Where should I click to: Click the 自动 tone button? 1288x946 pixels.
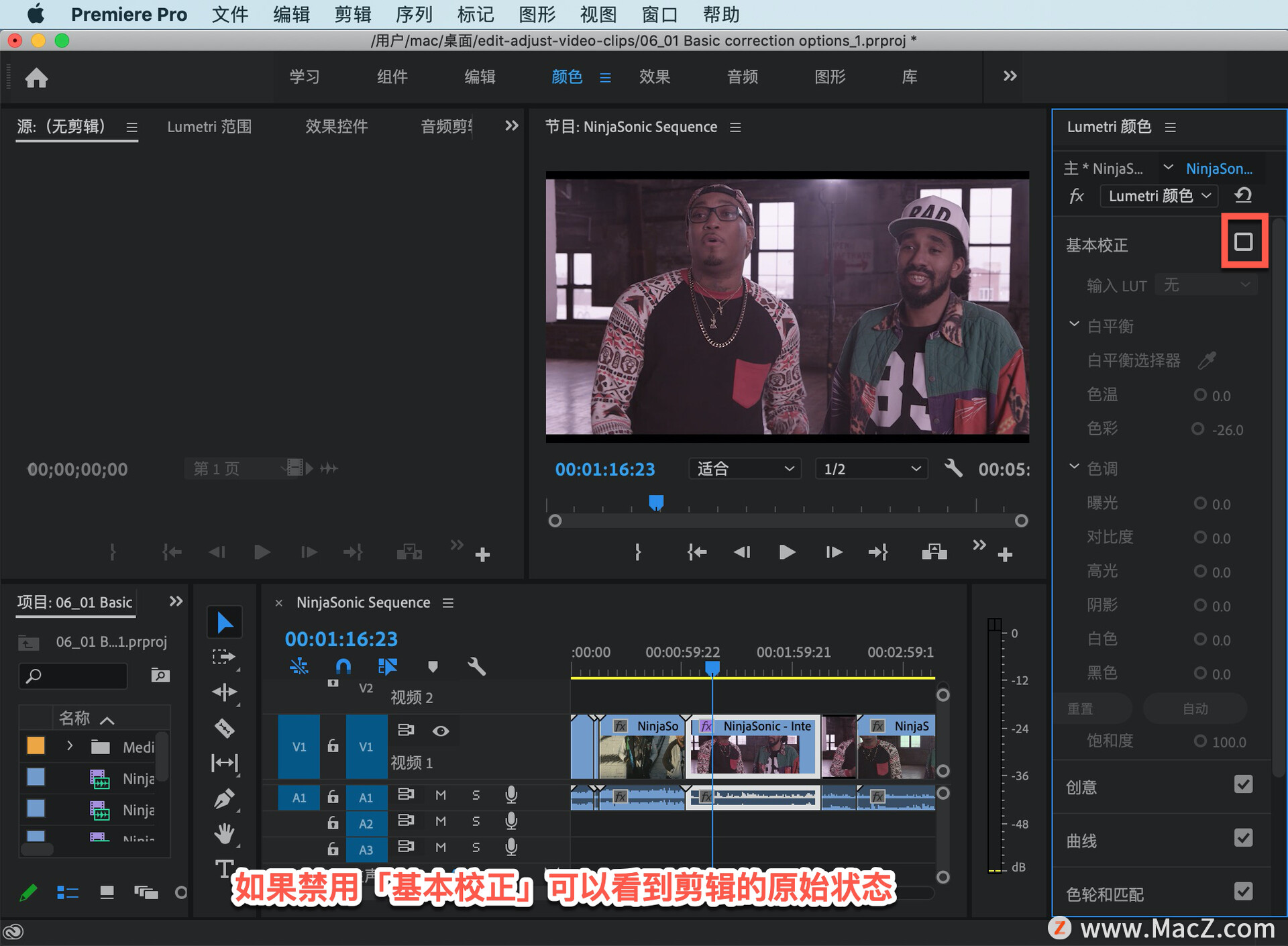(1195, 708)
